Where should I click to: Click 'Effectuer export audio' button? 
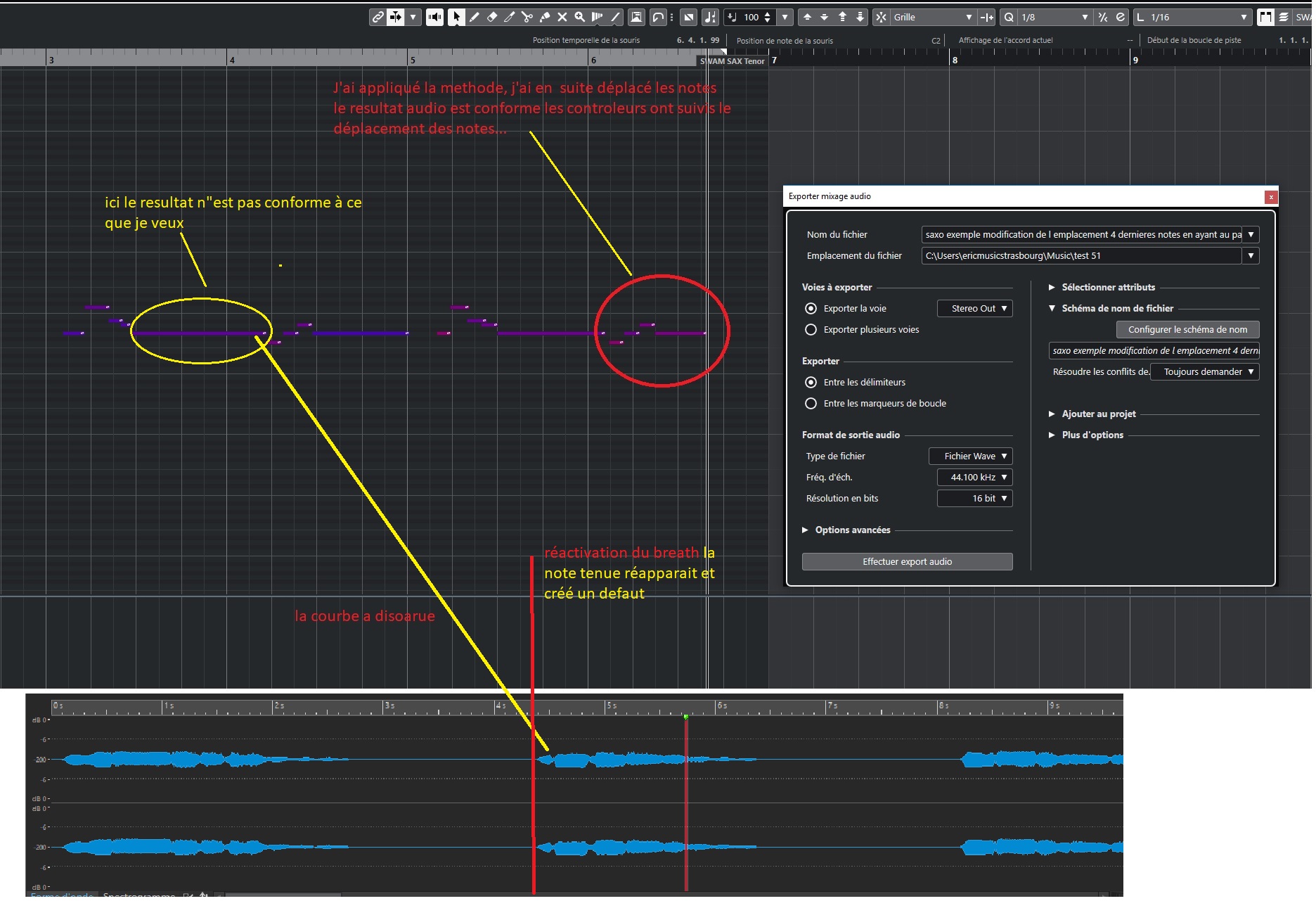click(907, 562)
